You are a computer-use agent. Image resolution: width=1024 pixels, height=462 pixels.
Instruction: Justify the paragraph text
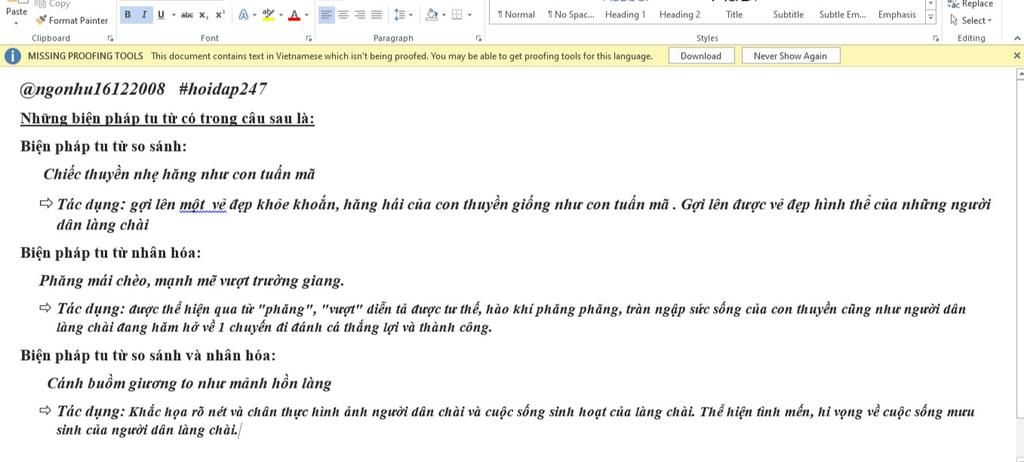click(376, 14)
